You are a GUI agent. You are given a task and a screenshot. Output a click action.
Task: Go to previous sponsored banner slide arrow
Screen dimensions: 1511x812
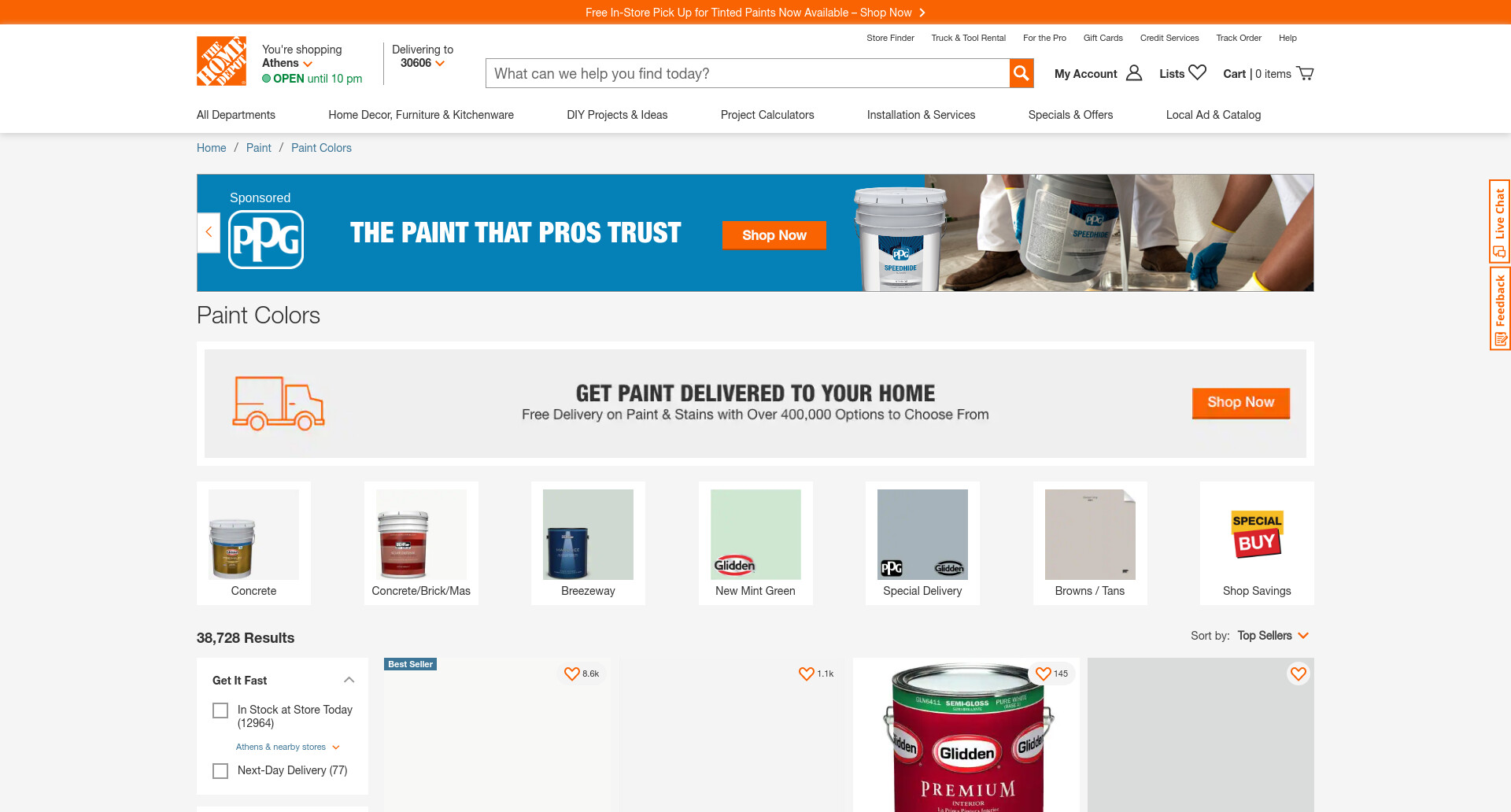click(209, 232)
